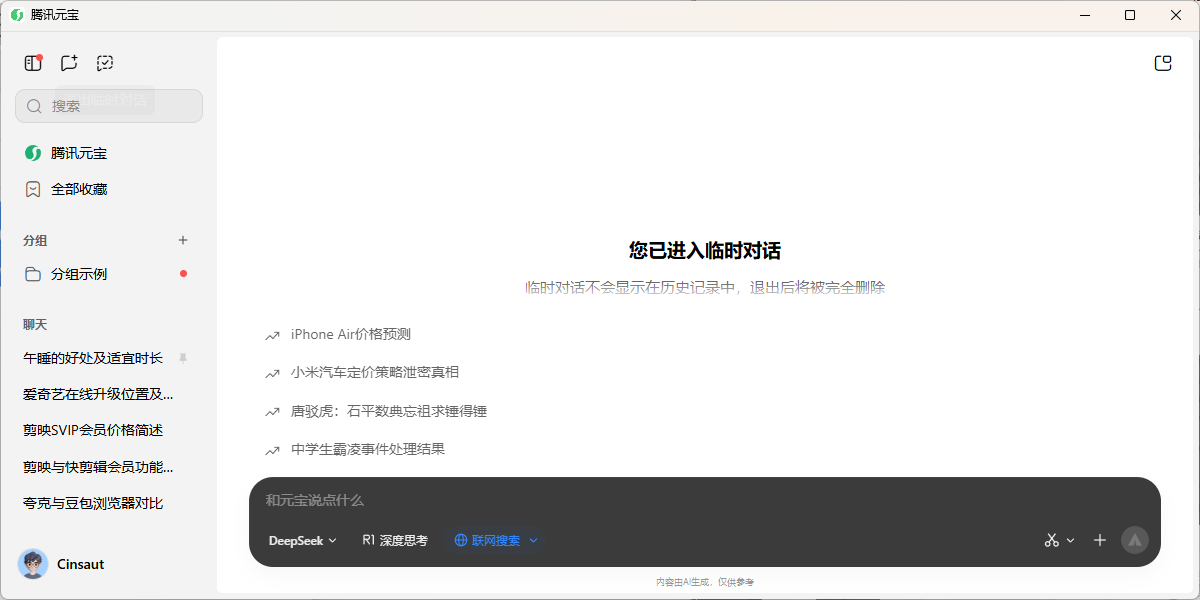Click the pin icon beside 午睡的好处及适宜时长

point(182,358)
